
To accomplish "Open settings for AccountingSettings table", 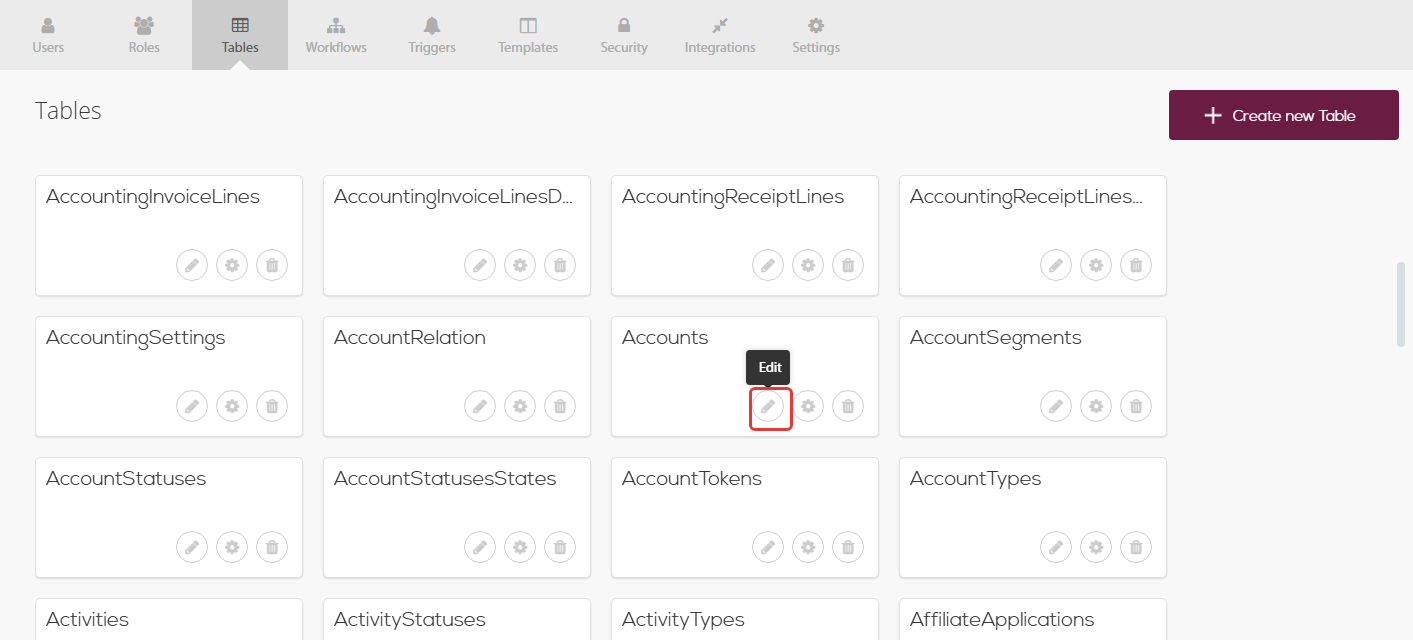I will pos(232,406).
